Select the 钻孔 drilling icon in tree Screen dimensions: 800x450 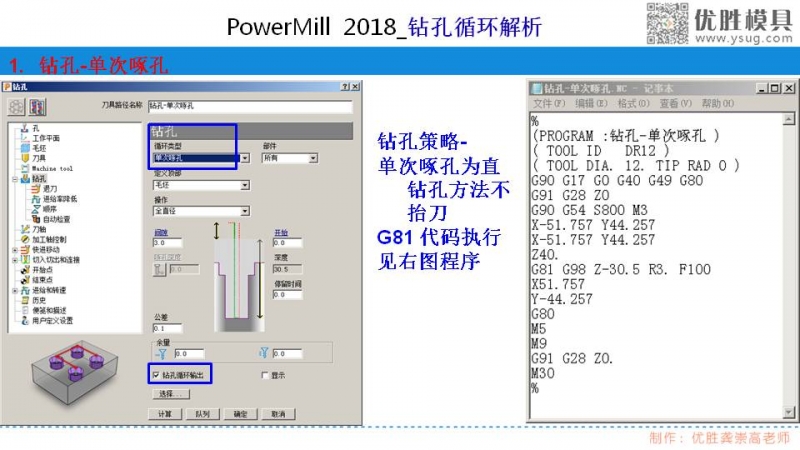(x=24, y=179)
